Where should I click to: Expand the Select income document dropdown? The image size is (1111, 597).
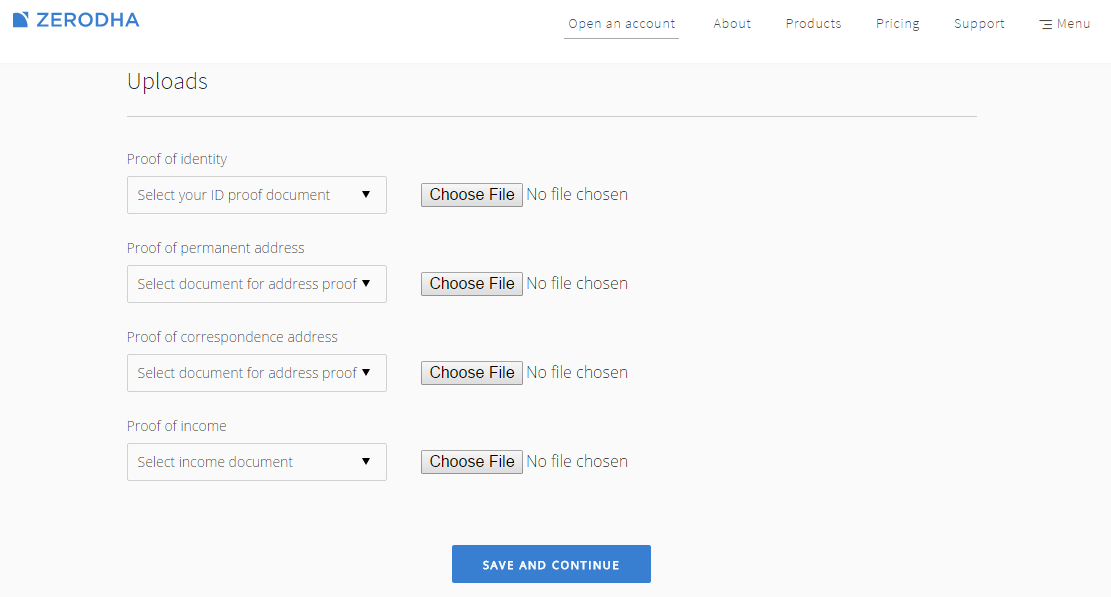(x=256, y=462)
